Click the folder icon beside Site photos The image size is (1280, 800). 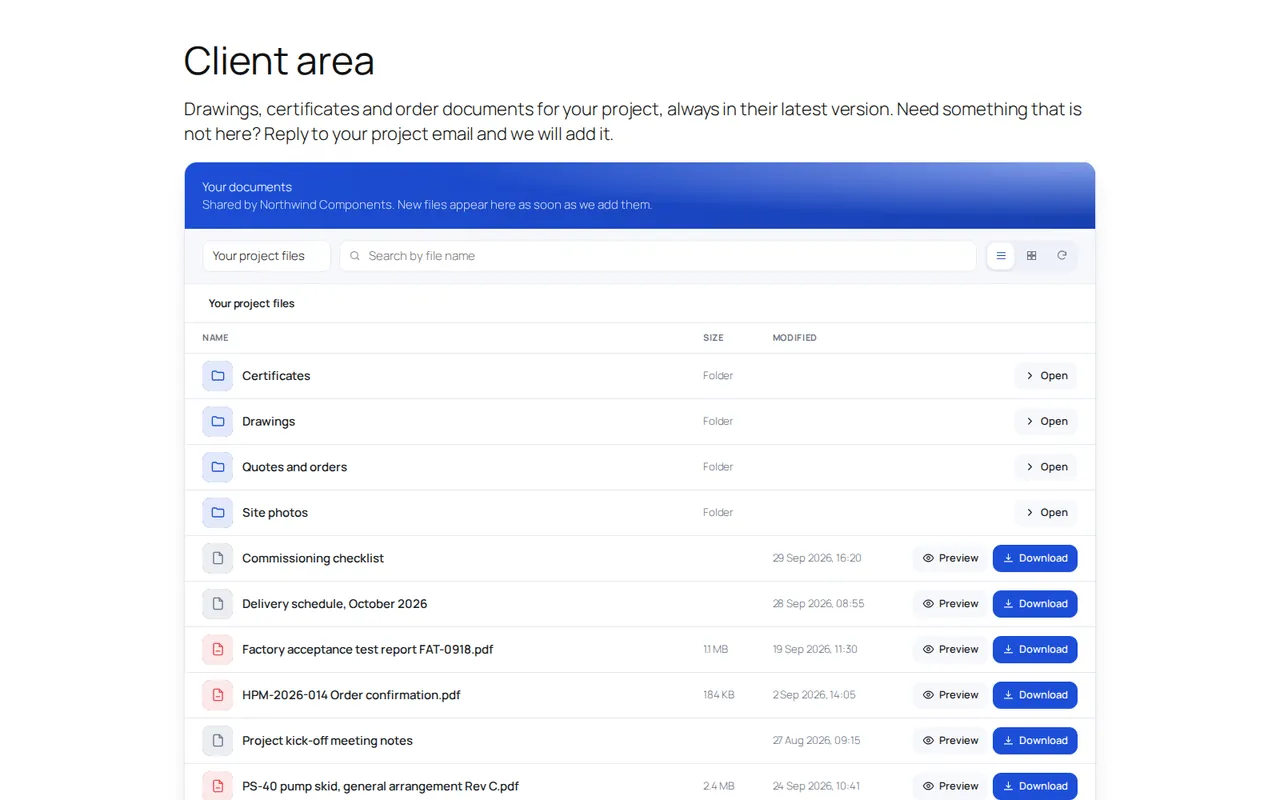point(218,513)
